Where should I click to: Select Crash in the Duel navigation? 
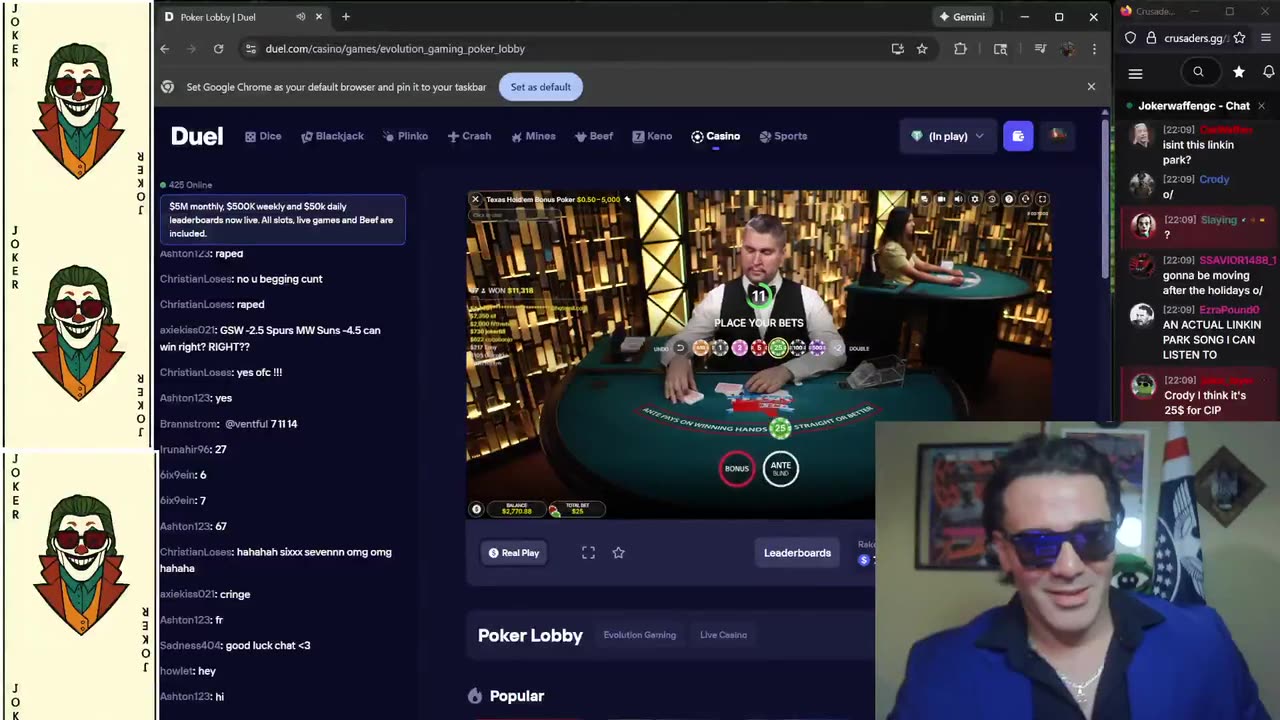(469, 136)
